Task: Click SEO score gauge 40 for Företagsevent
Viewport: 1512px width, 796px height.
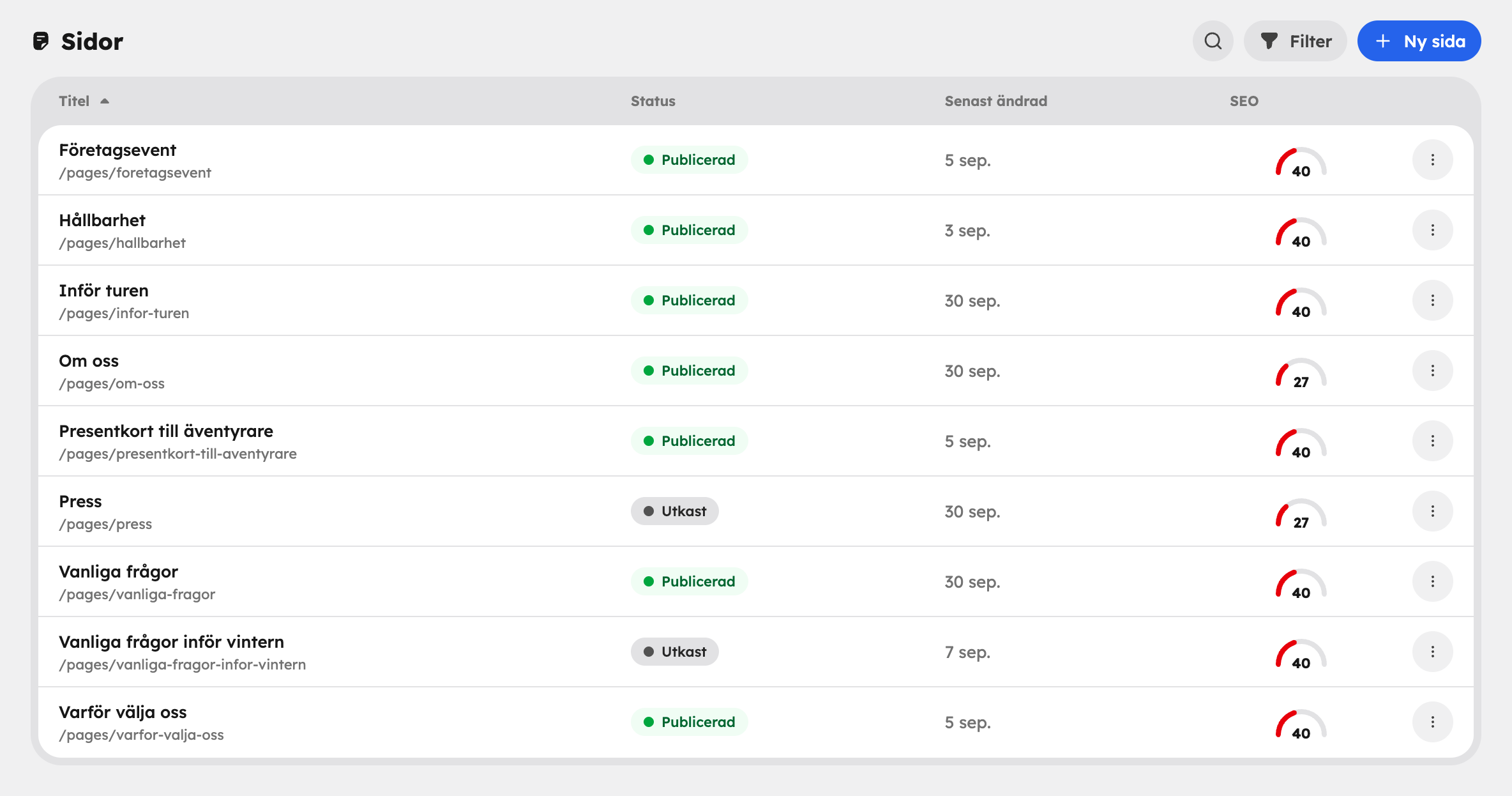Action: pos(1301,163)
